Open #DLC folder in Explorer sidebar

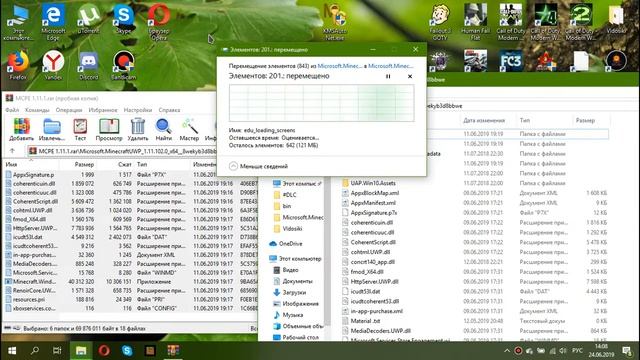point(289,195)
